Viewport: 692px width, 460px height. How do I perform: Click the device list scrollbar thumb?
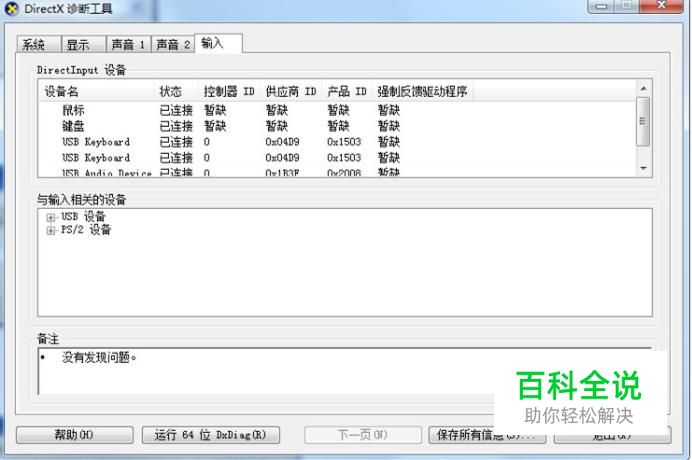(x=643, y=121)
